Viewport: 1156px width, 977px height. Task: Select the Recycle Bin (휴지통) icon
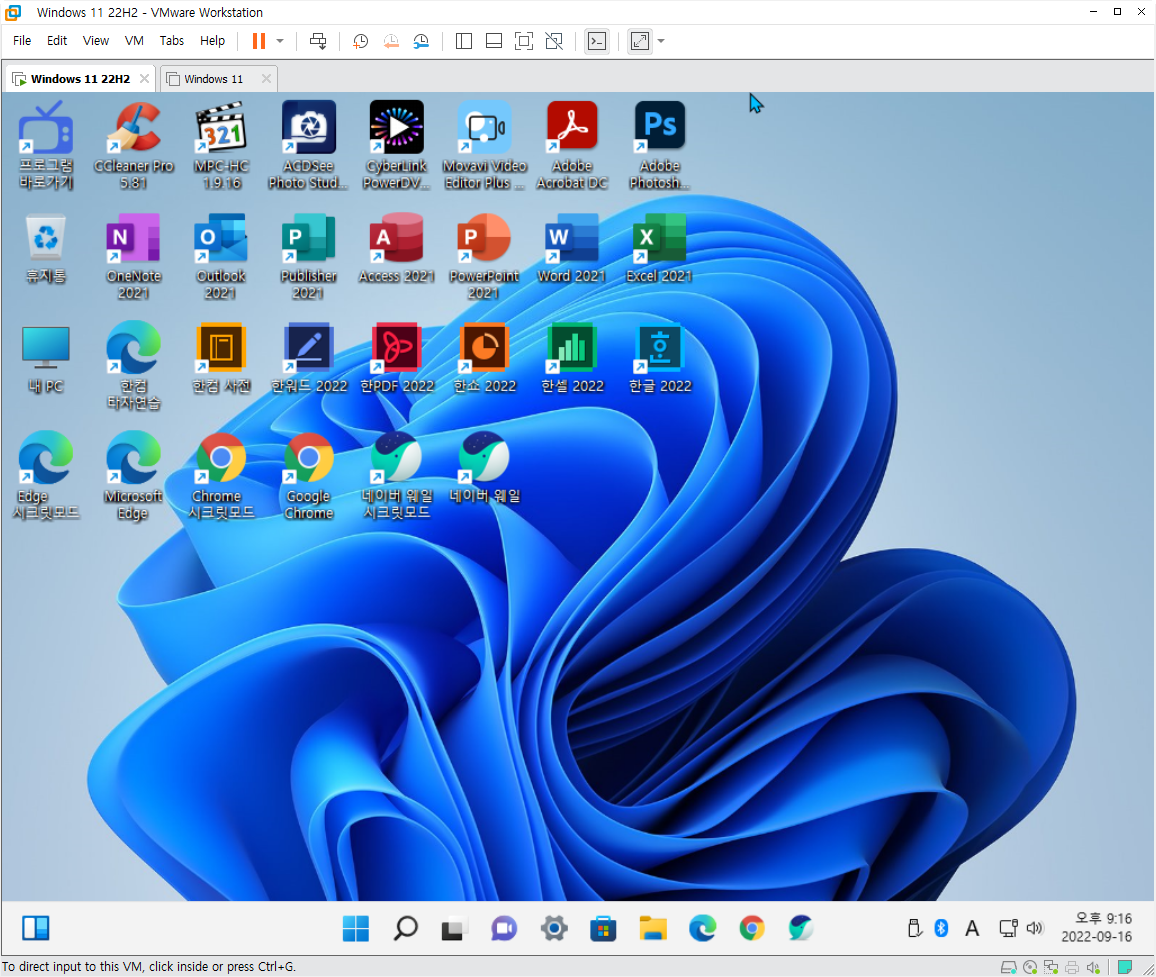pyautogui.click(x=46, y=248)
